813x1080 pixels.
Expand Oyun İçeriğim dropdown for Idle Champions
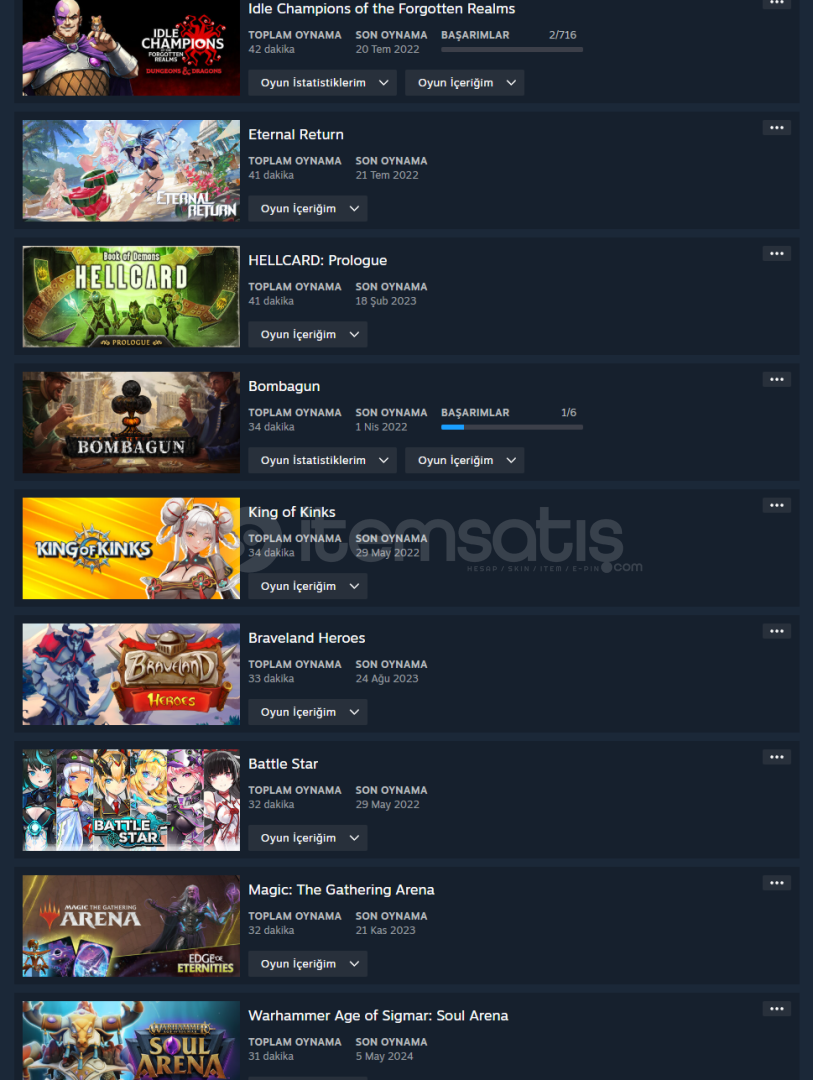[464, 83]
